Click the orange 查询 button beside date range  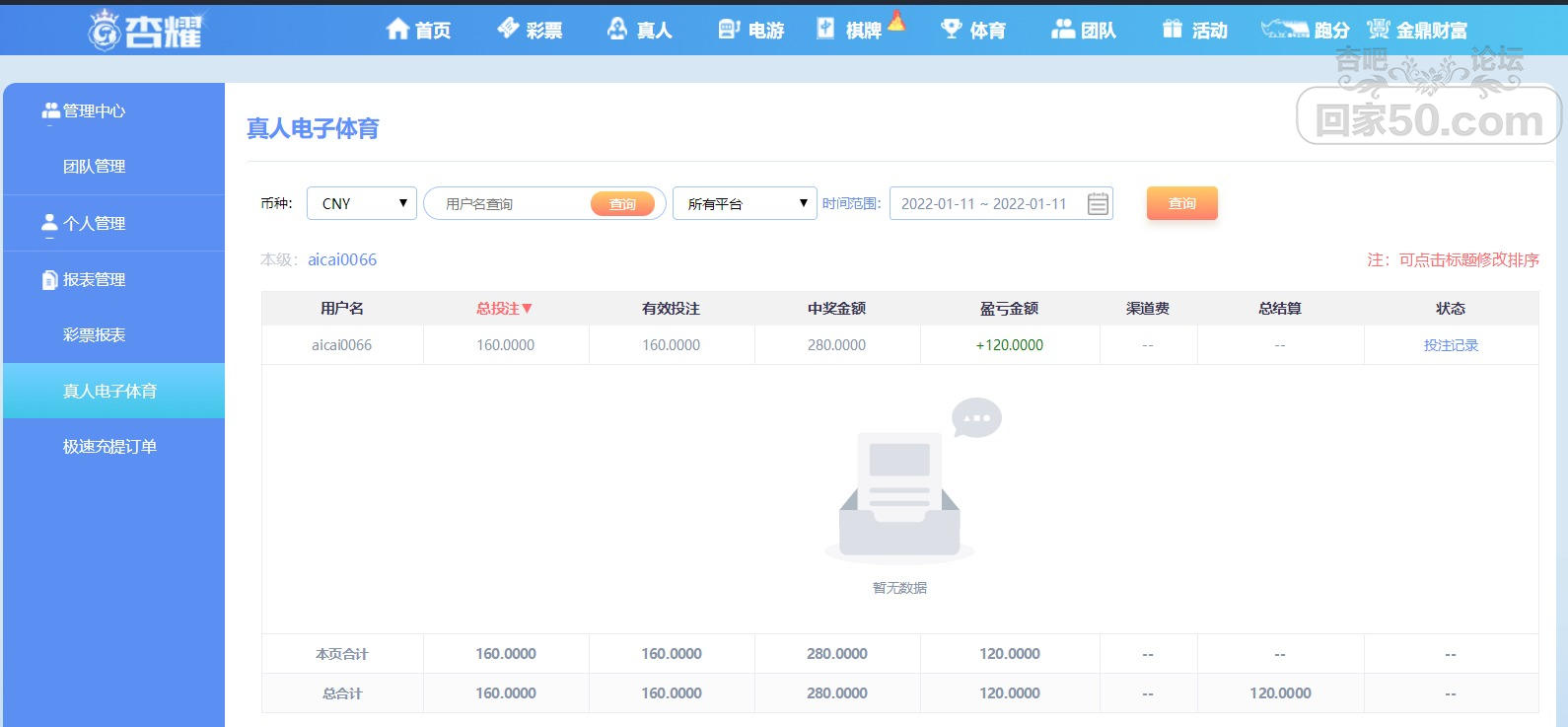(x=1182, y=203)
